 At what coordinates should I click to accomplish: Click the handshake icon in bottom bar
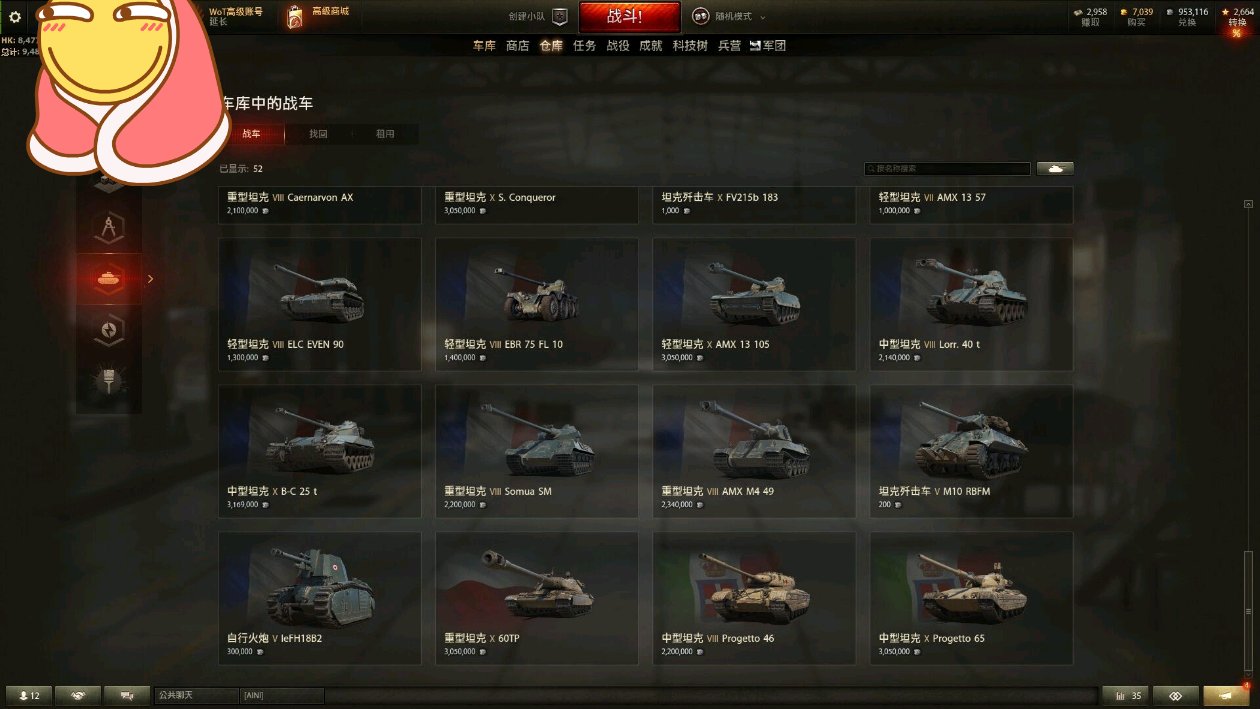[78, 696]
